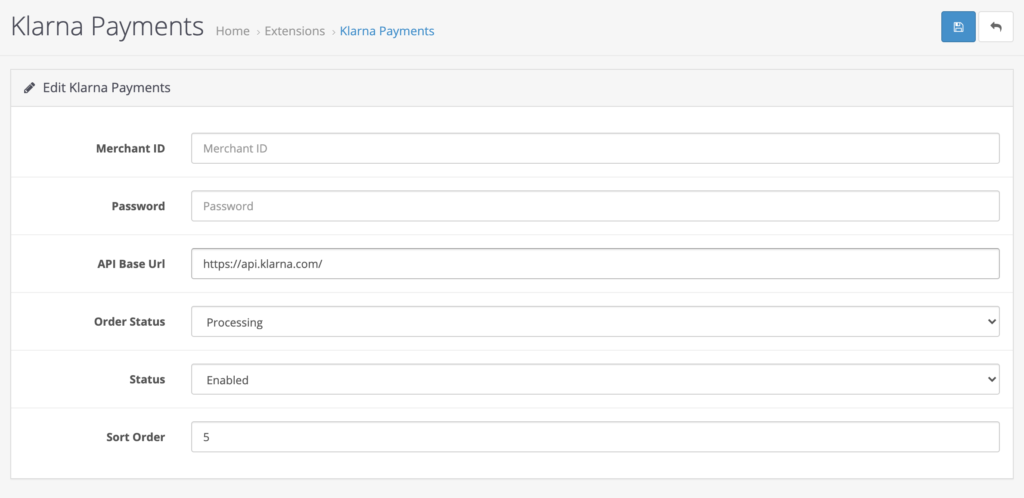Click the Sort Order field containing 5
1024x498 pixels.
click(x=595, y=437)
